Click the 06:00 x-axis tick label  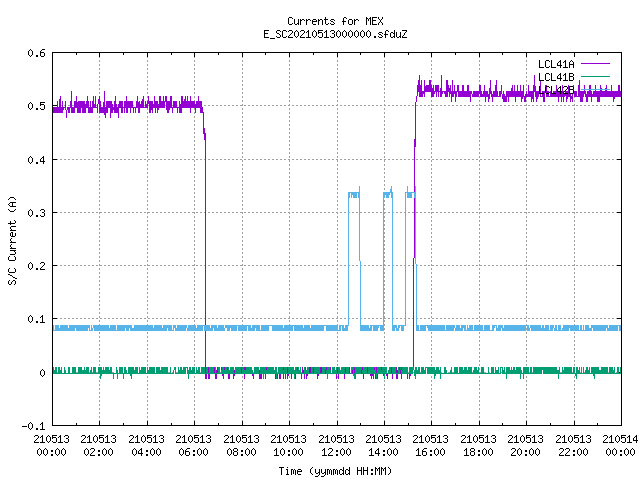193,452
